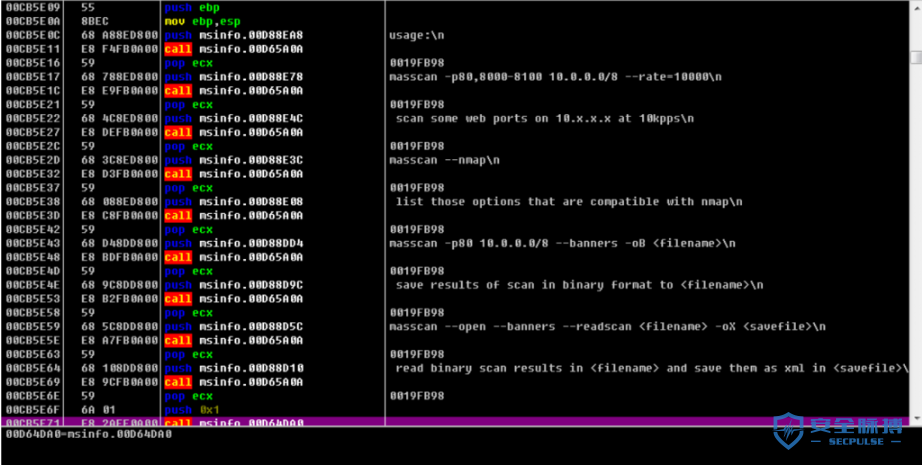Screen dimensions: 922x466
Task: Click the comment 'masscan -p80 10.0.0.0/8 --banners -oB <filename>'
Action: click(562, 243)
